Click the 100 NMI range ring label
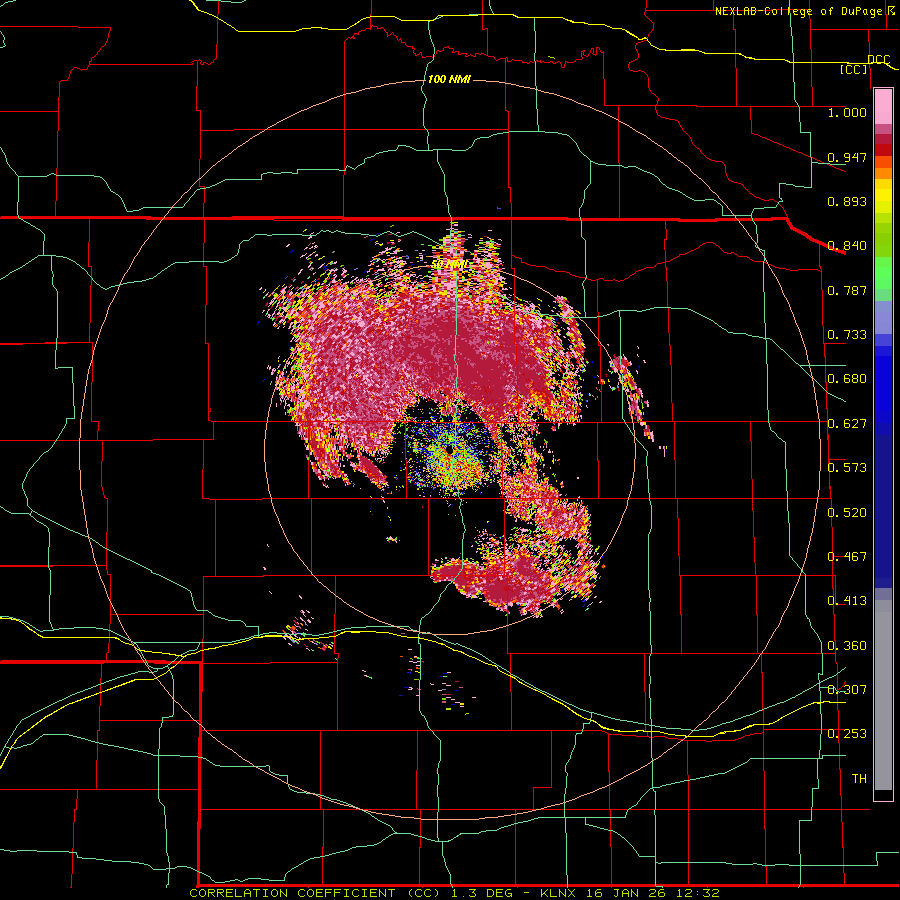The image size is (900, 900). click(449, 79)
